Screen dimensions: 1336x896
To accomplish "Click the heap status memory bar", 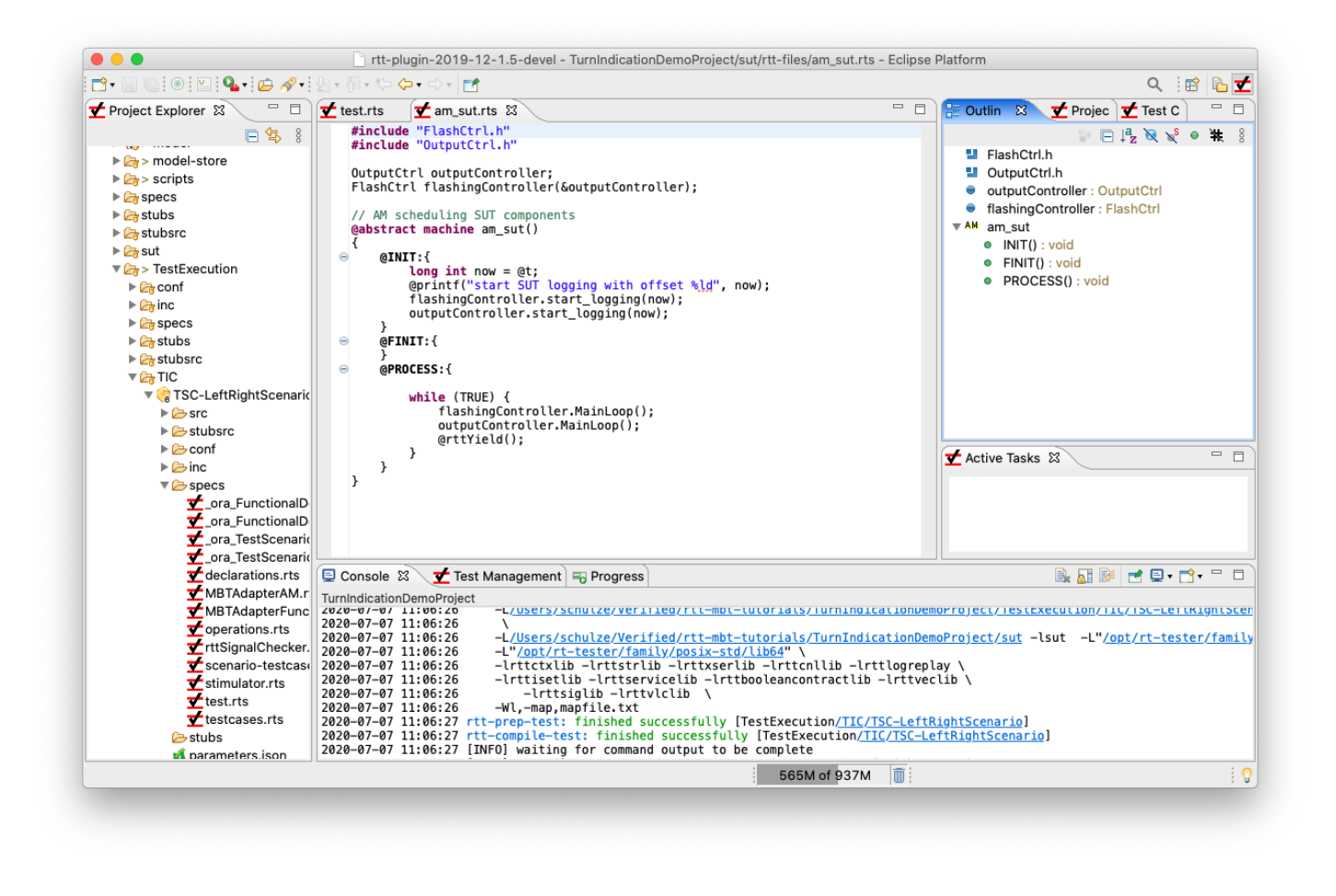I will pyautogui.click(x=824, y=775).
